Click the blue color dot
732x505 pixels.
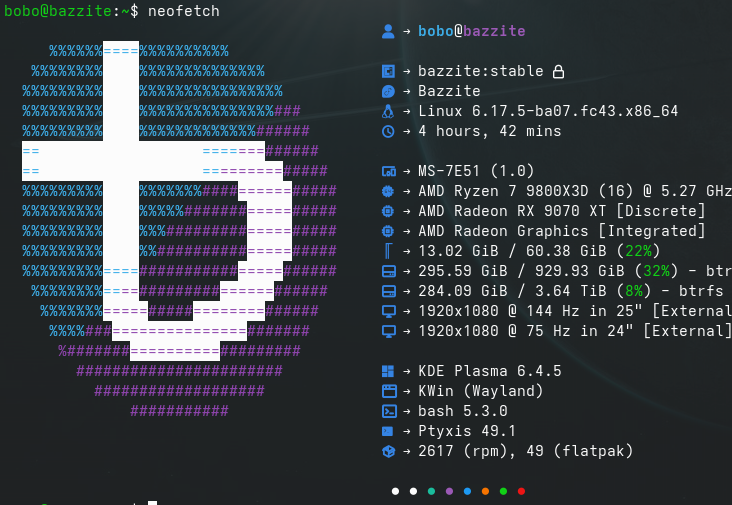467,491
